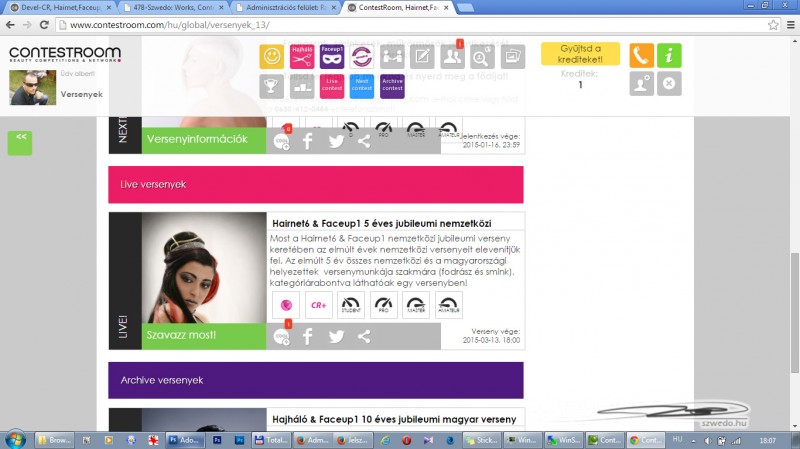
Task: Open Total Commander in the taskbar
Action: 271,440
